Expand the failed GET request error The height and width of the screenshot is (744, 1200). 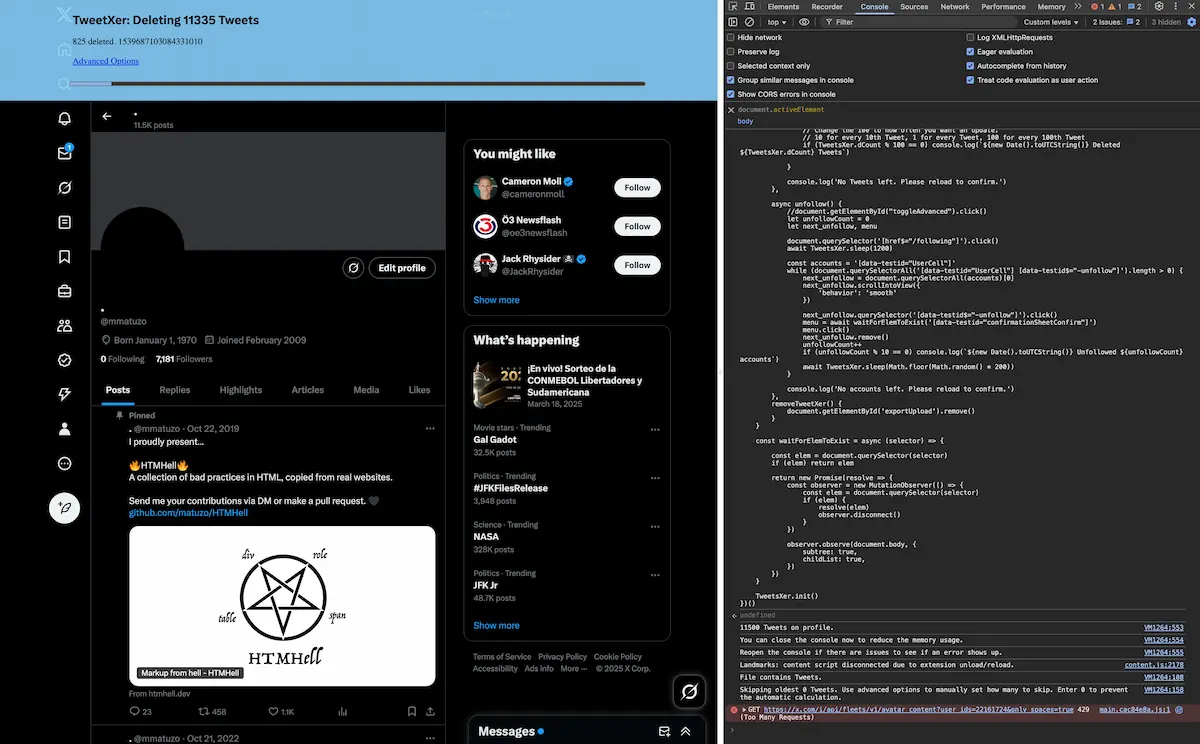pyautogui.click(x=744, y=709)
